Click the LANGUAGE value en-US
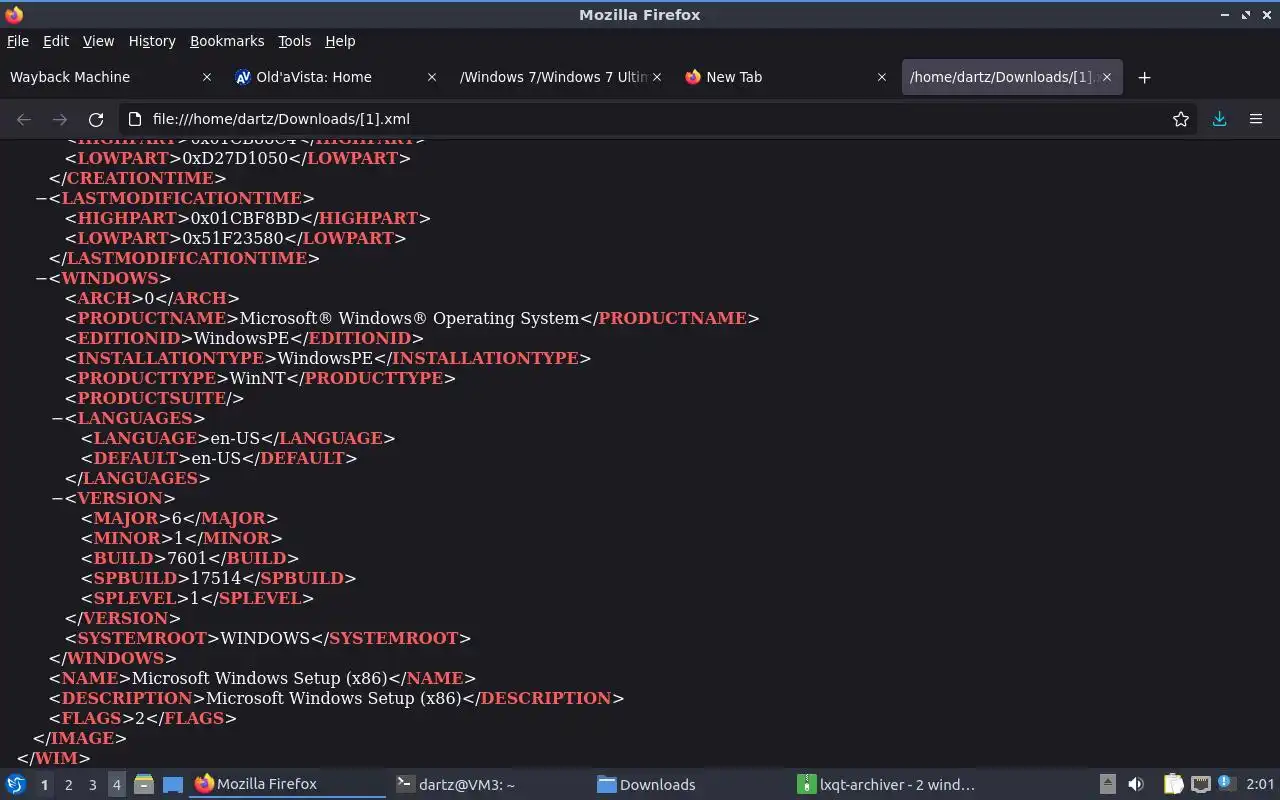 [x=234, y=438]
